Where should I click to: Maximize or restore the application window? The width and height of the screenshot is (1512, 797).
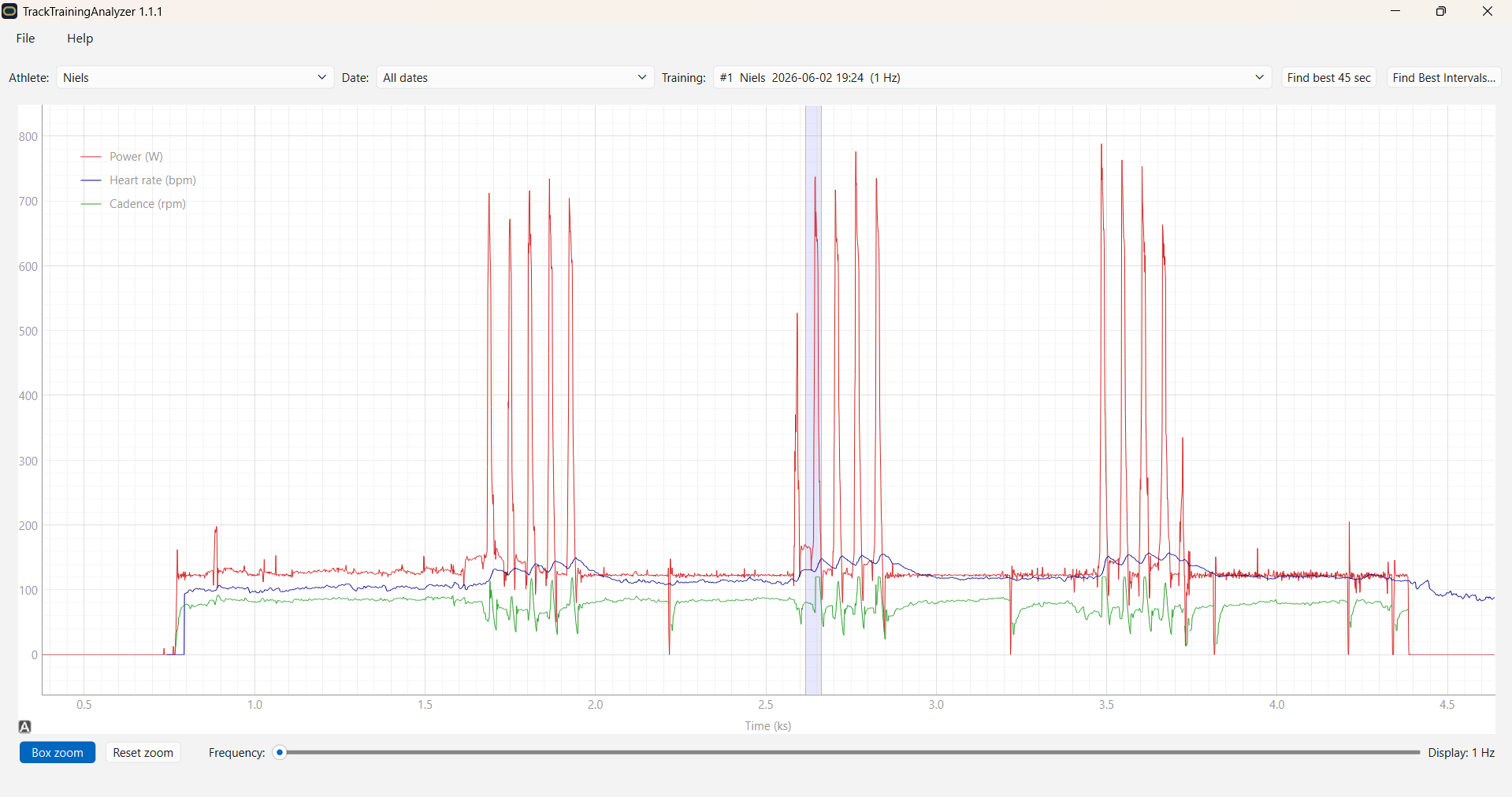[1441, 11]
